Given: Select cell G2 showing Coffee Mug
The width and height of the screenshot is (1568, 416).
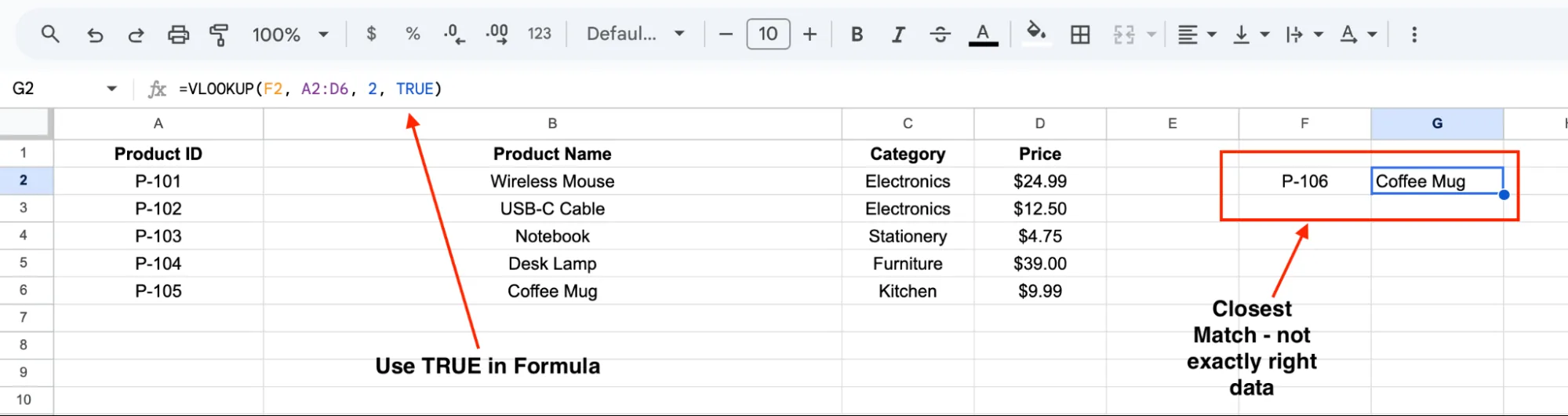Looking at the screenshot, I should point(1437,181).
